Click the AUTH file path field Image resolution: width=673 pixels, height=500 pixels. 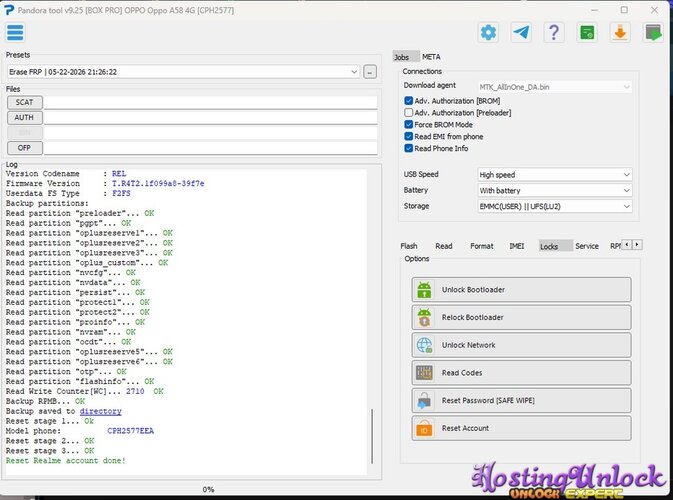click(210, 118)
